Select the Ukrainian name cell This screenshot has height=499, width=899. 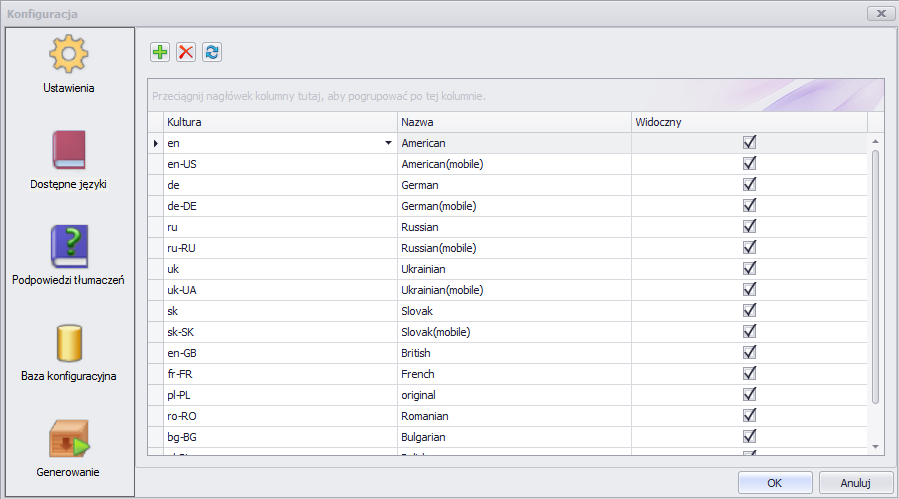coord(513,269)
